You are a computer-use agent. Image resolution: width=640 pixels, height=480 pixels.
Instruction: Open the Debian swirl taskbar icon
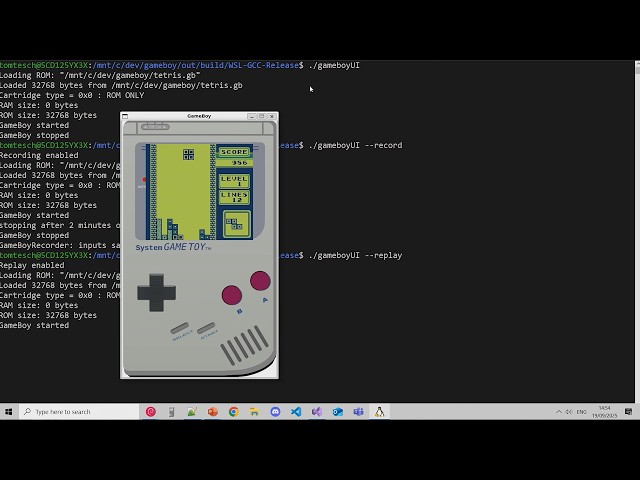[151, 412]
